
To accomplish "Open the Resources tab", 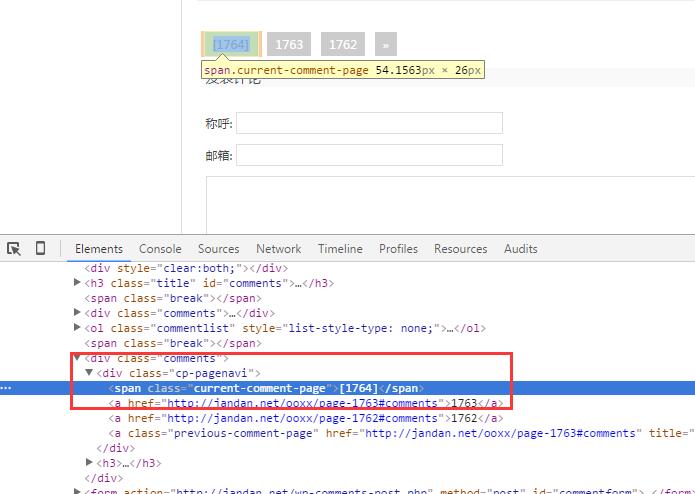I will [x=461, y=249].
